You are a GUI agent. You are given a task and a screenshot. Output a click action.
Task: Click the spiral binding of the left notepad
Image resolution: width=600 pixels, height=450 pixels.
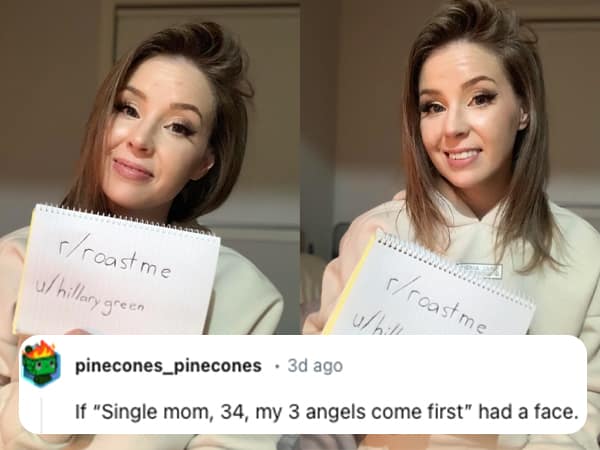(x=126, y=219)
